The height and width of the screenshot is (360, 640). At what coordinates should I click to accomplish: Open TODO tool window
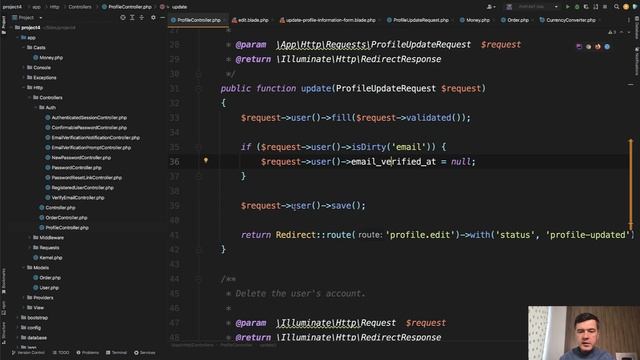click(x=61, y=353)
